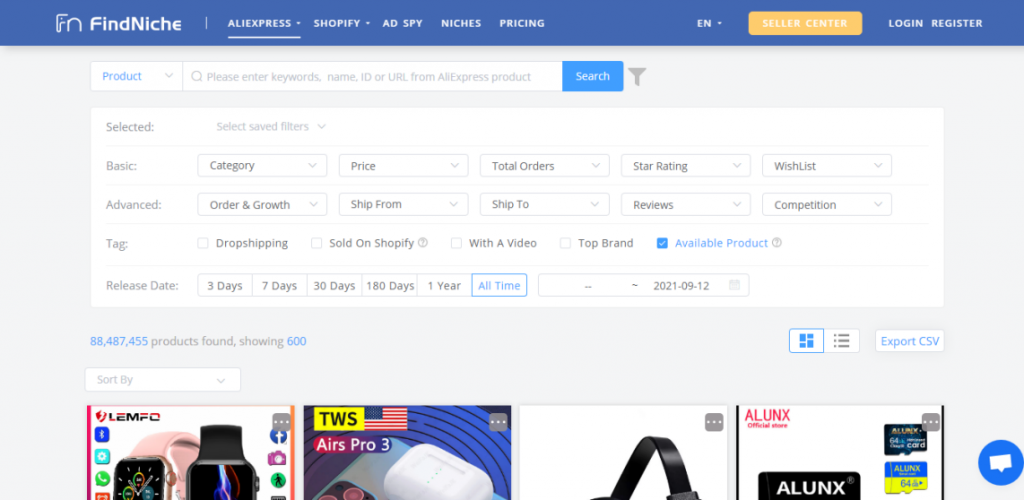Click help icon beside Sold On Shopify

(423, 243)
